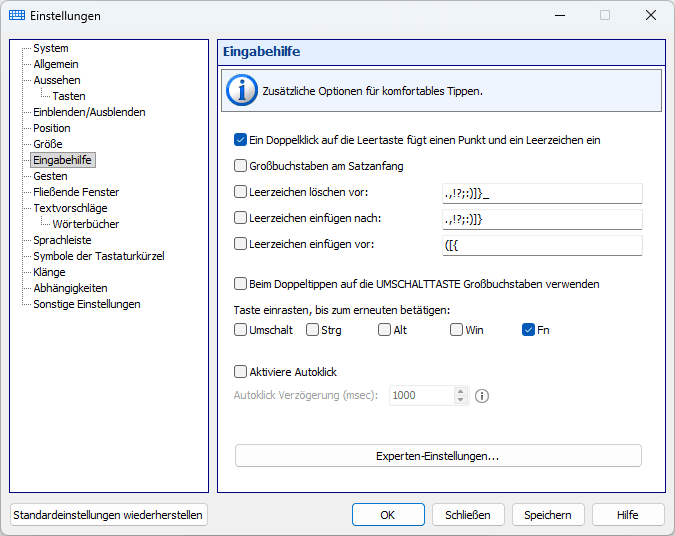This screenshot has height=536, width=675.
Task: Open Sprachleiste settings
Action: click(62, 240)
